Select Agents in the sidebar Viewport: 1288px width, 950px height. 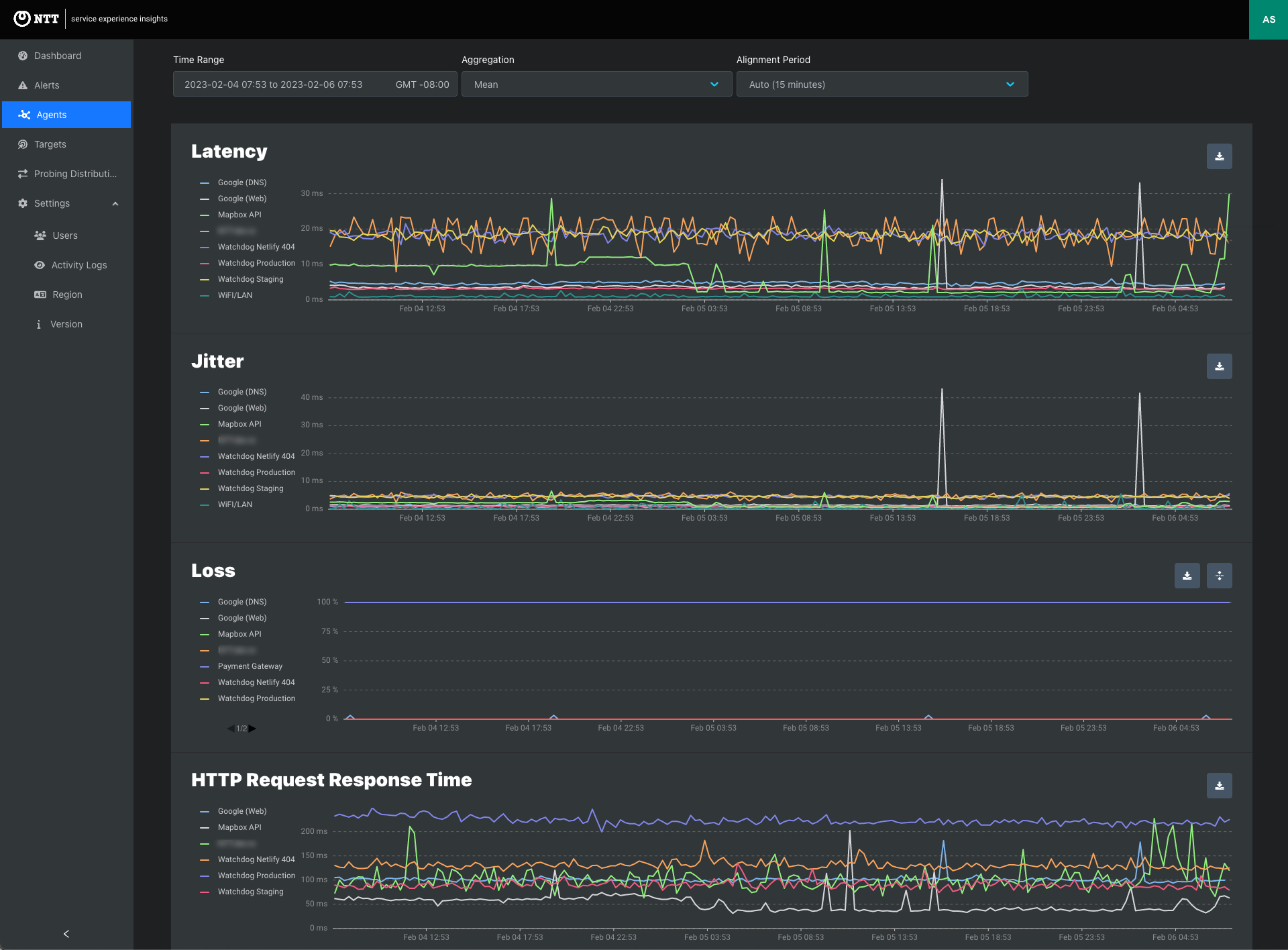pos(66,115)
